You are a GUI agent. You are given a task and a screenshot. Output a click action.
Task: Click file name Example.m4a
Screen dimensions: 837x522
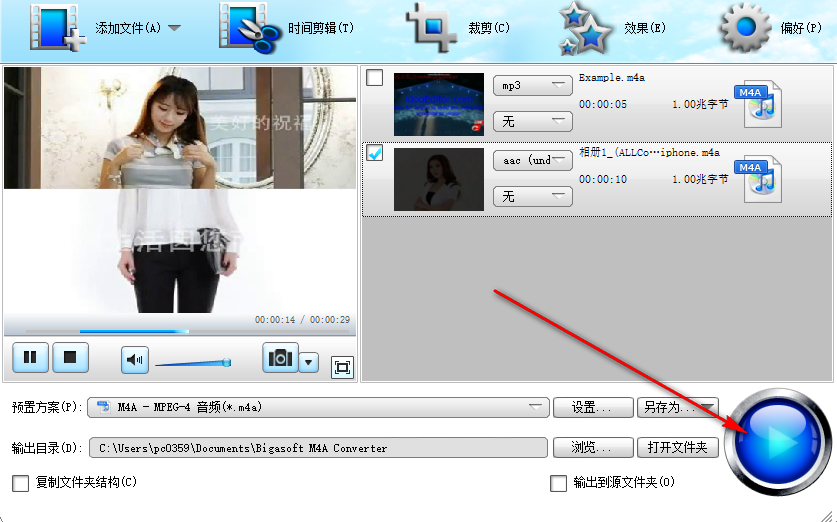point(612,78)
